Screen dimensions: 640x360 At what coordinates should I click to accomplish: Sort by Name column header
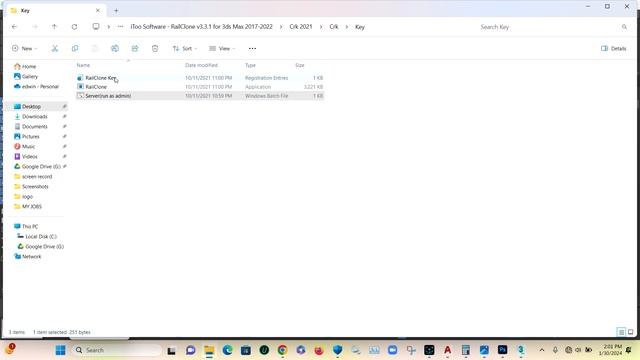[83, 65]
